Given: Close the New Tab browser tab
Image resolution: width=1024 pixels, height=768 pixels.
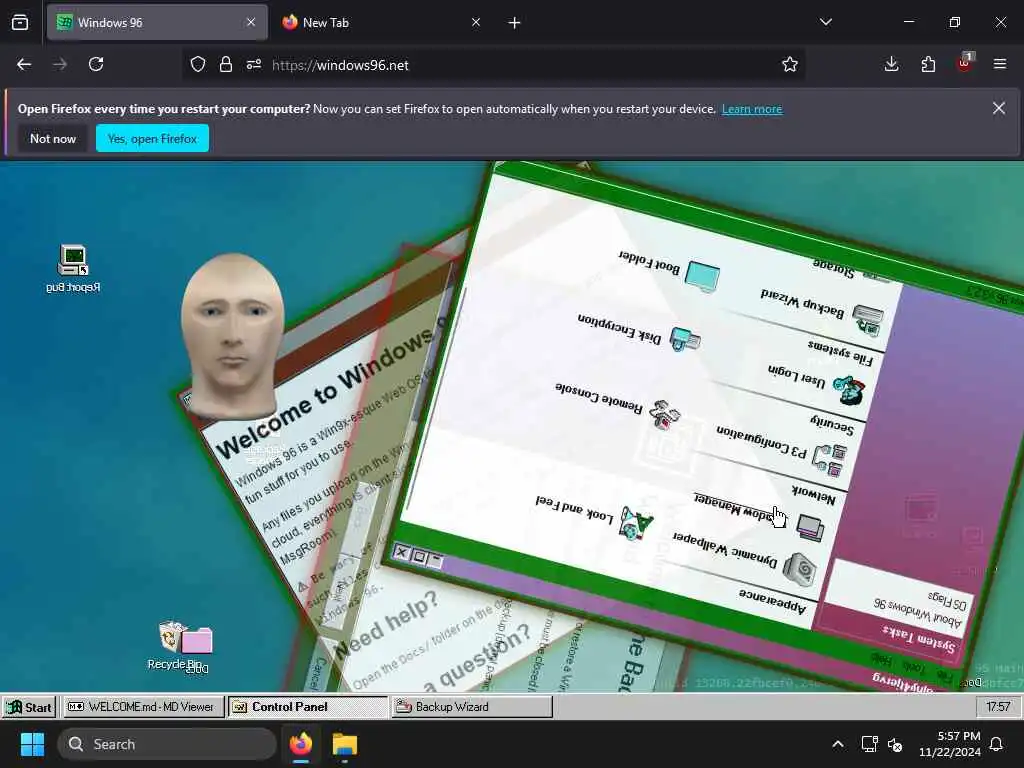Looking at the screenshot, I should pos(476,23).
